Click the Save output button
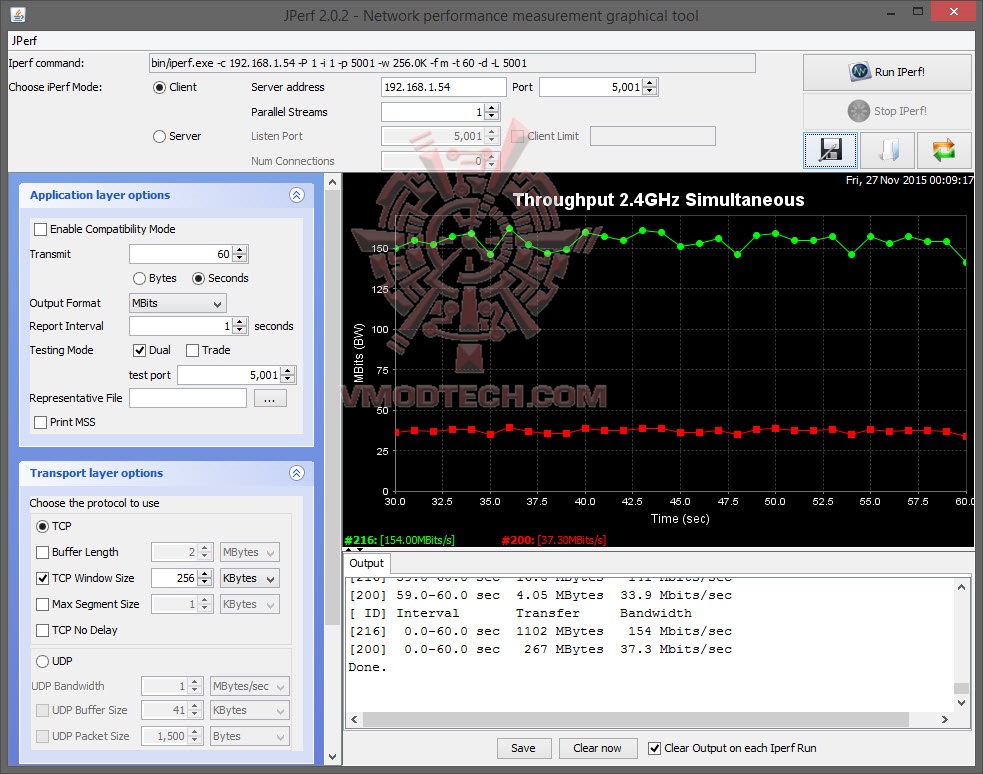This screenshot has height=774, width=983. click(524, 748)
